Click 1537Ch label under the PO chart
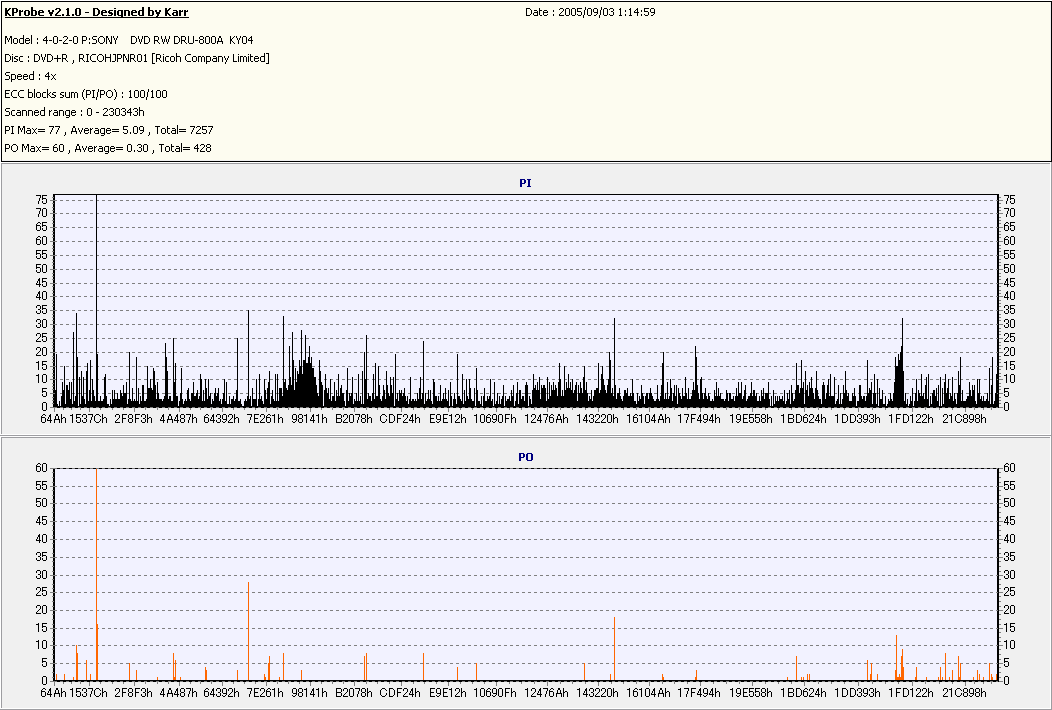Screen dimensions: 1052x710 89,693
